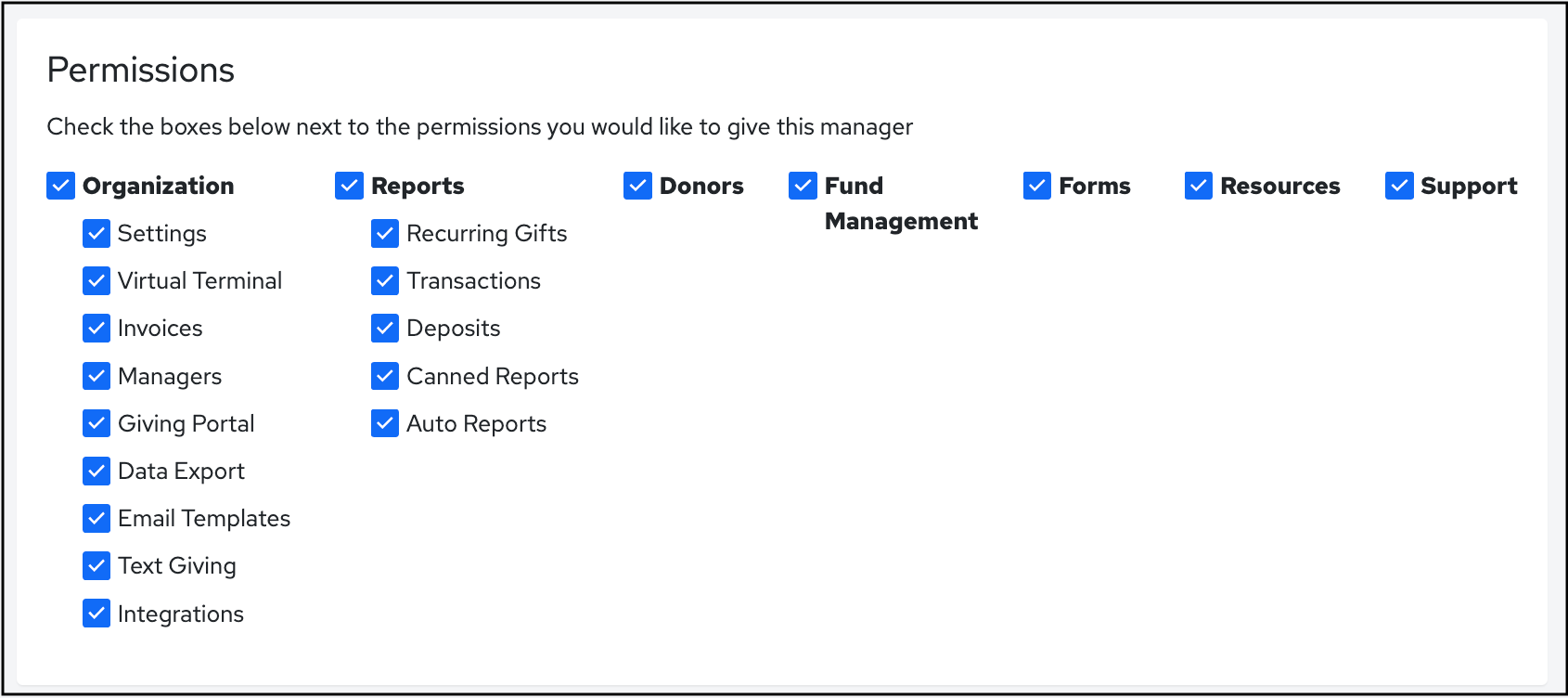
Task: Toggle the Donors permission checkbox
Action: tap(637, 186)
